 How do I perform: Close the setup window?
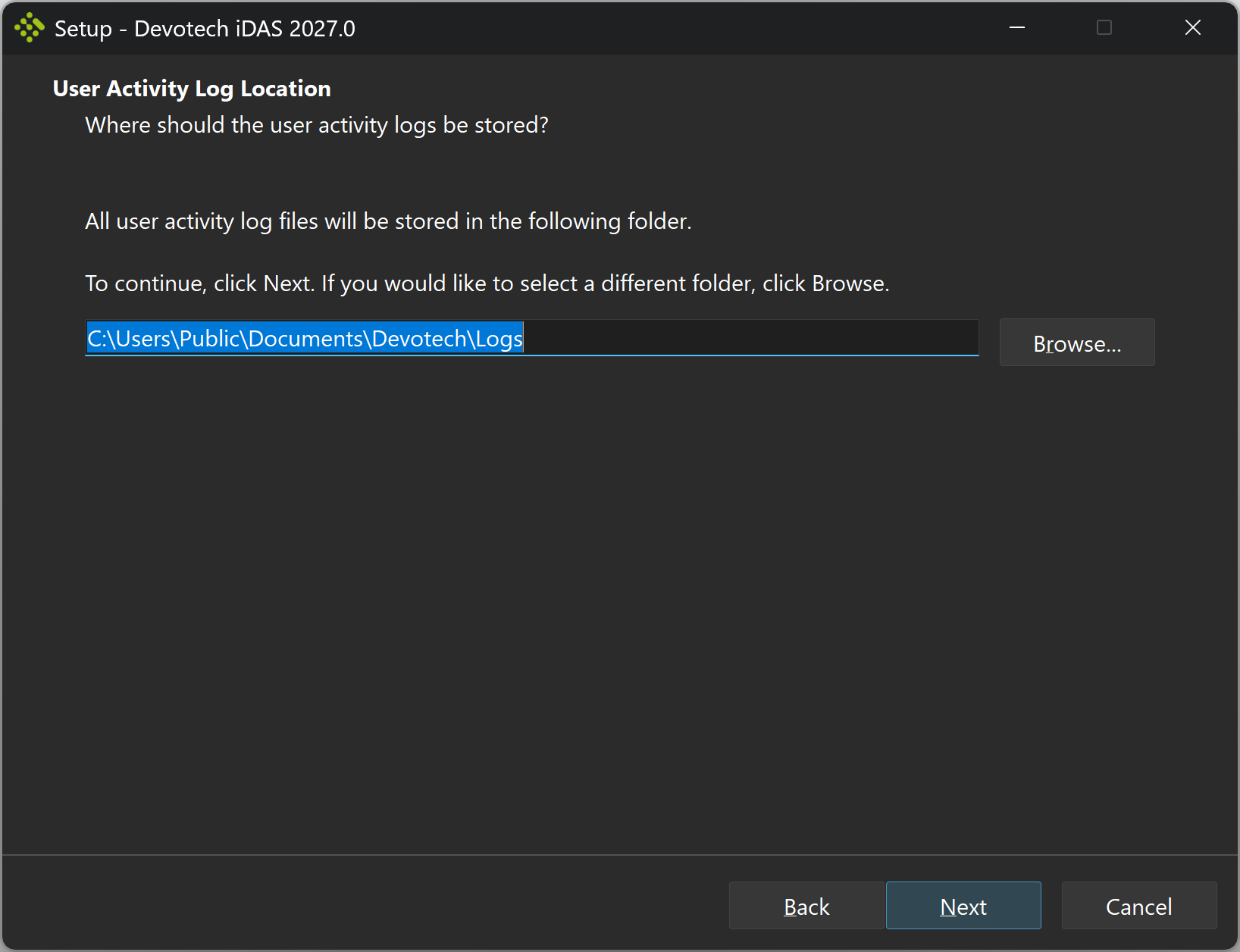coord(1193,28)
